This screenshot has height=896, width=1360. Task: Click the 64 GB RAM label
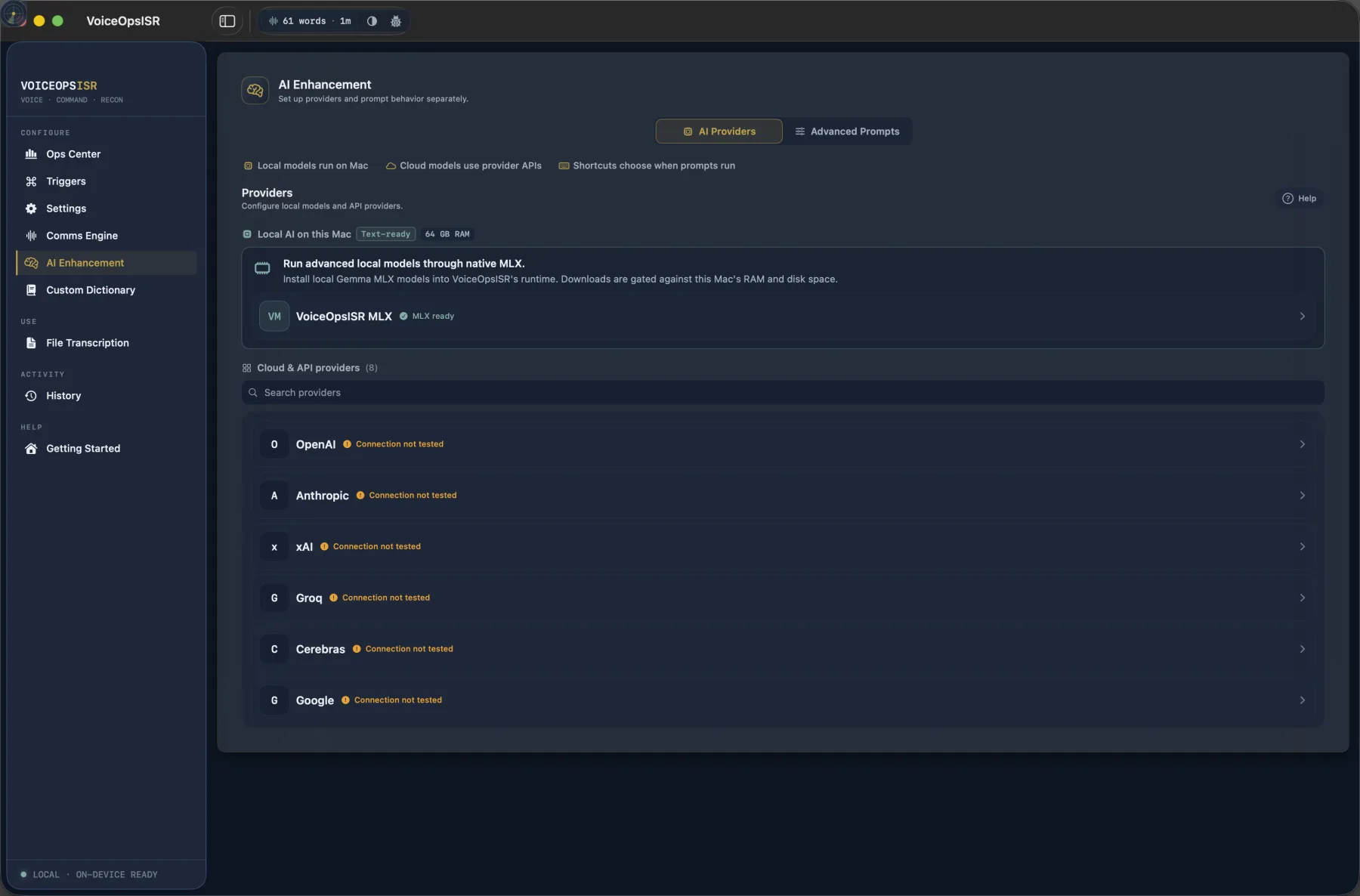[447, 234]
